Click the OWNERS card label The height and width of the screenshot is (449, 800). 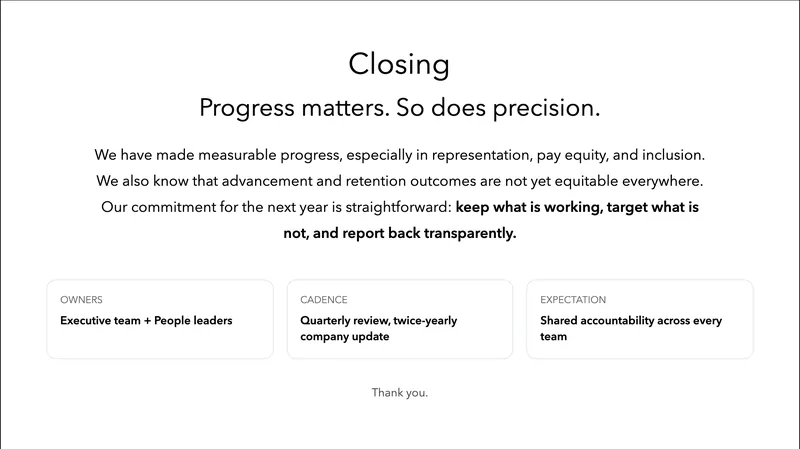(81, 300)
